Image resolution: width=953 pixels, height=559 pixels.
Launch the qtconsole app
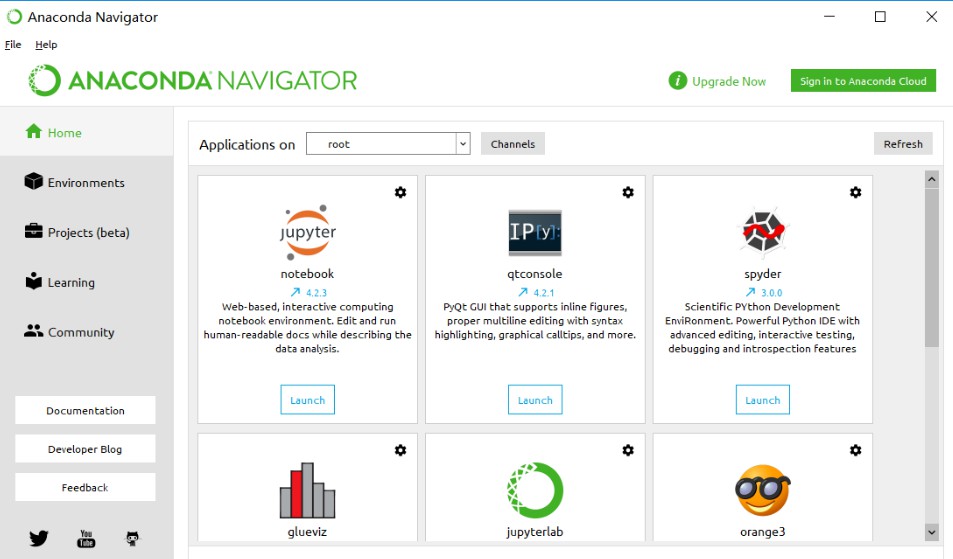point(535,400)
